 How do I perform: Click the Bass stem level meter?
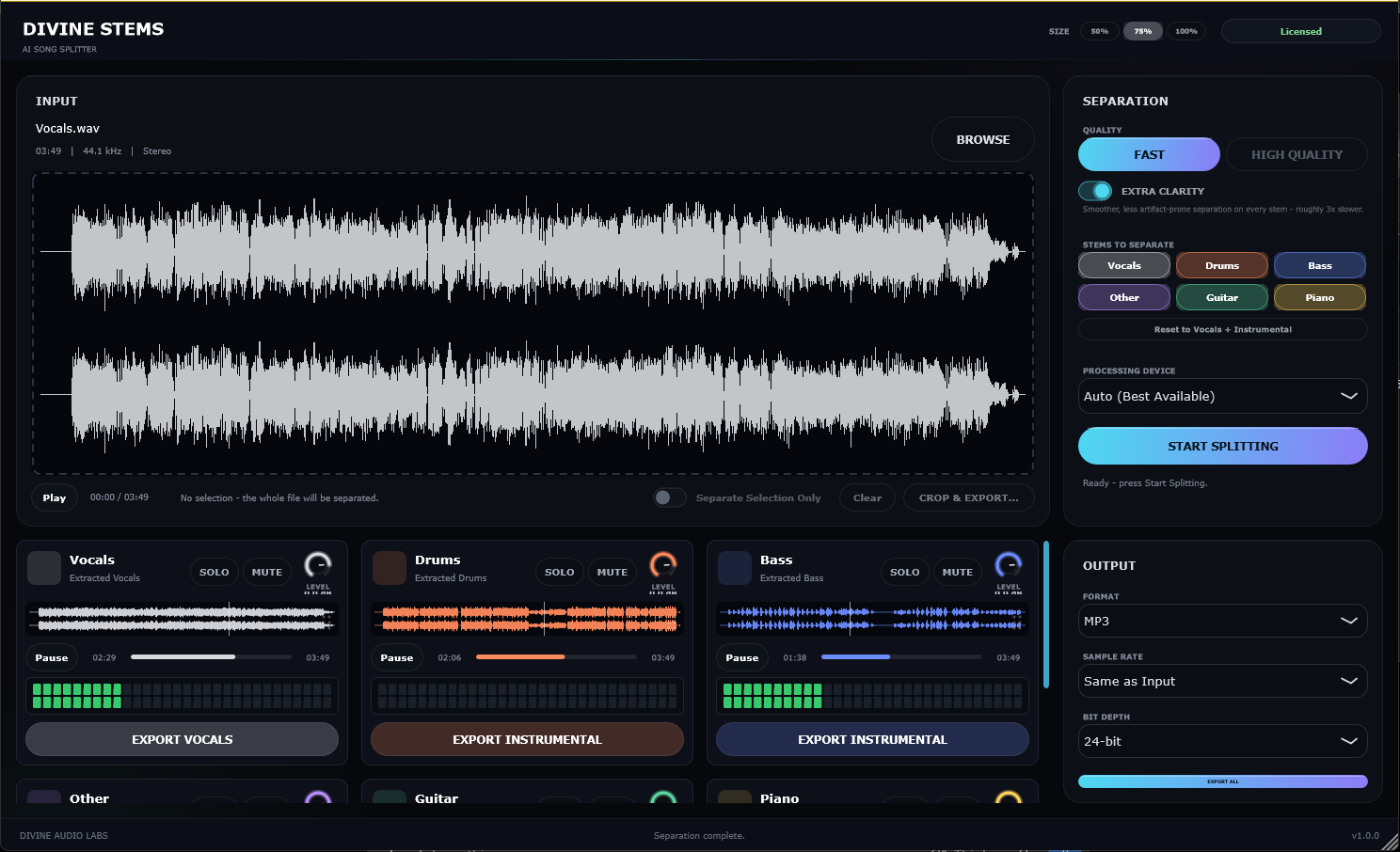click(x=873, y=696)
